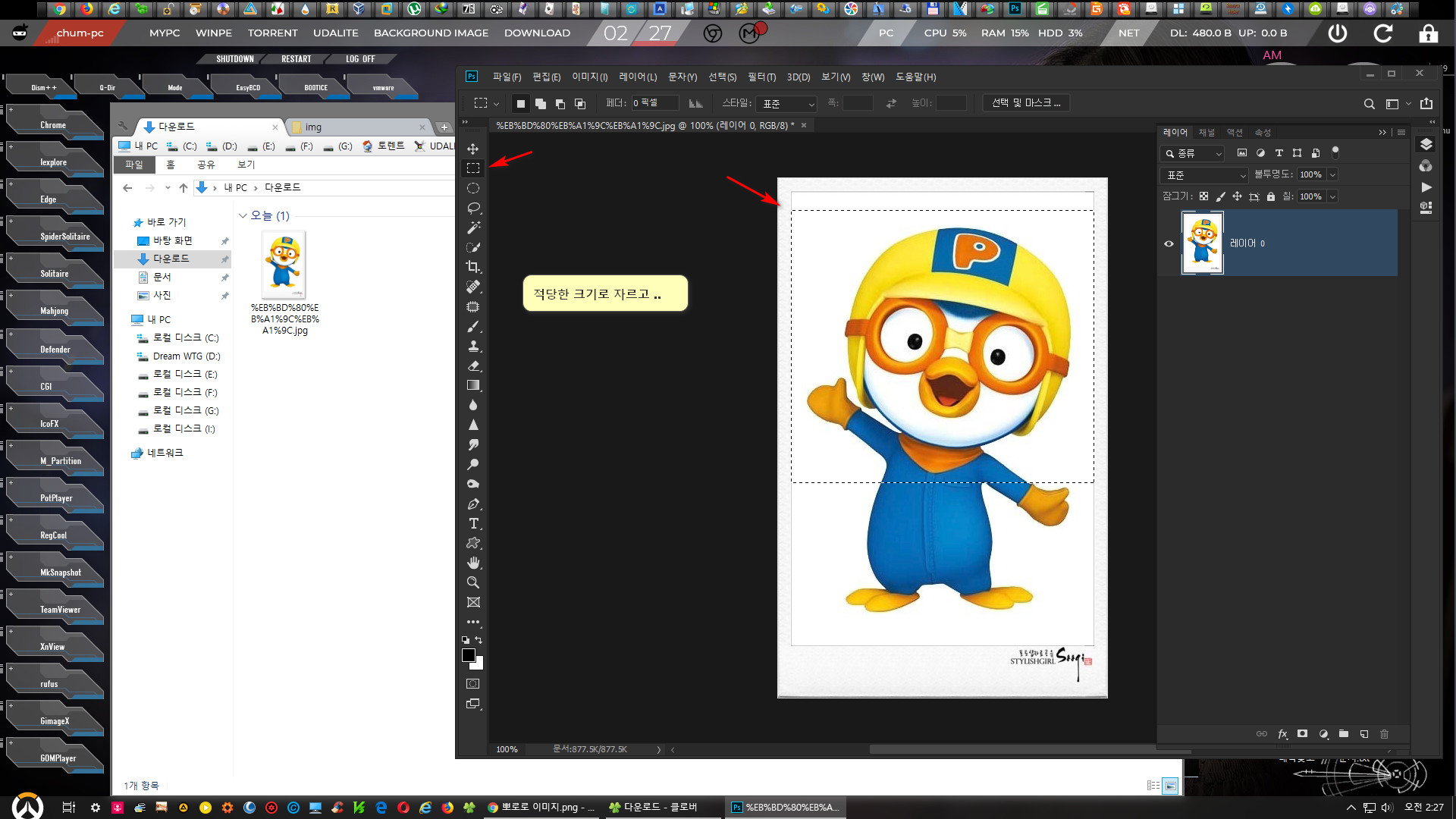This screenshot has height=819, width=1456.
Task: Open the layer kind 종류 dropdown
Action: point(1193,153)
